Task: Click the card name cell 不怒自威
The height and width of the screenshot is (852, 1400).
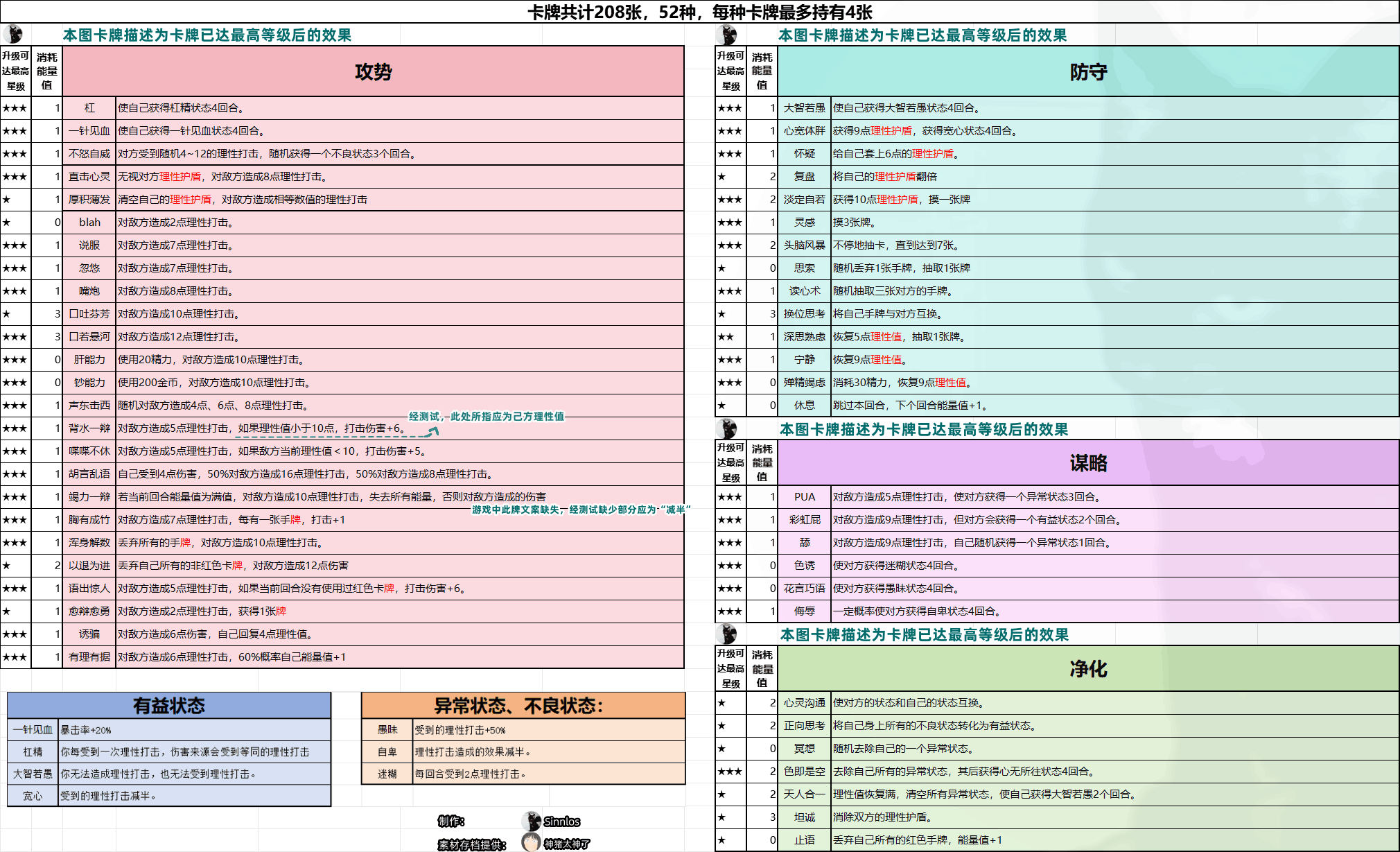Action: (89, 154)
